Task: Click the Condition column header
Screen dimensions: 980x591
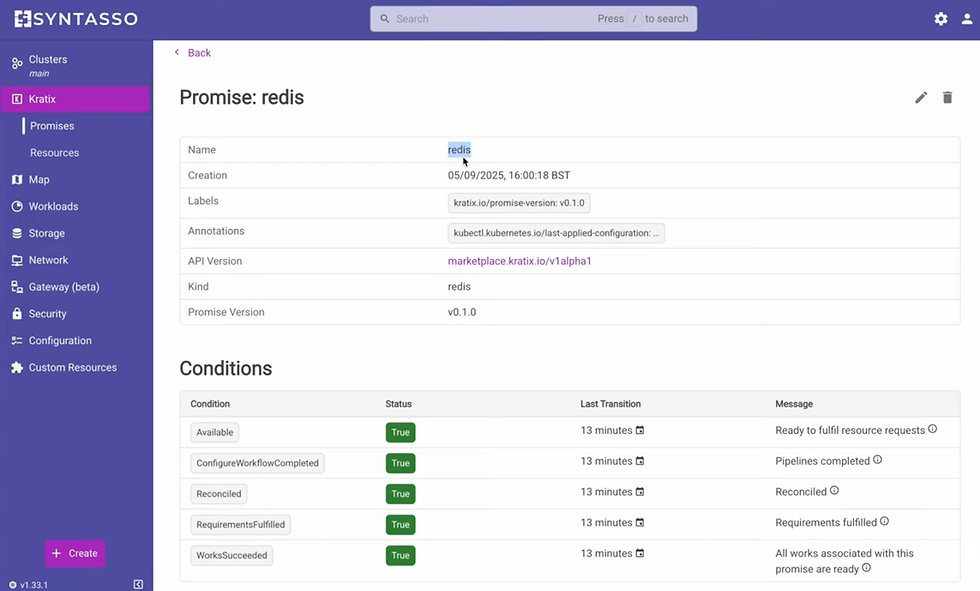Action: click(x=210, y=404)
